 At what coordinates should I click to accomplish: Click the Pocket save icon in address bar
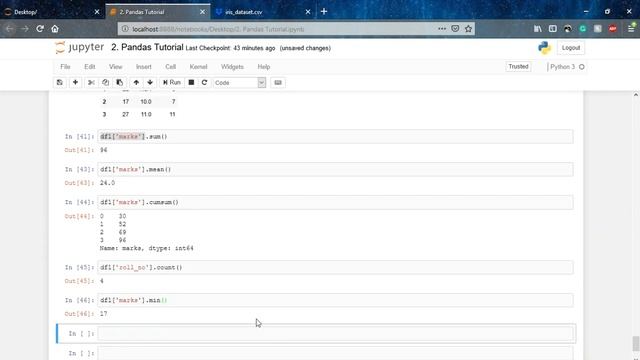click(x=455, y=29)
